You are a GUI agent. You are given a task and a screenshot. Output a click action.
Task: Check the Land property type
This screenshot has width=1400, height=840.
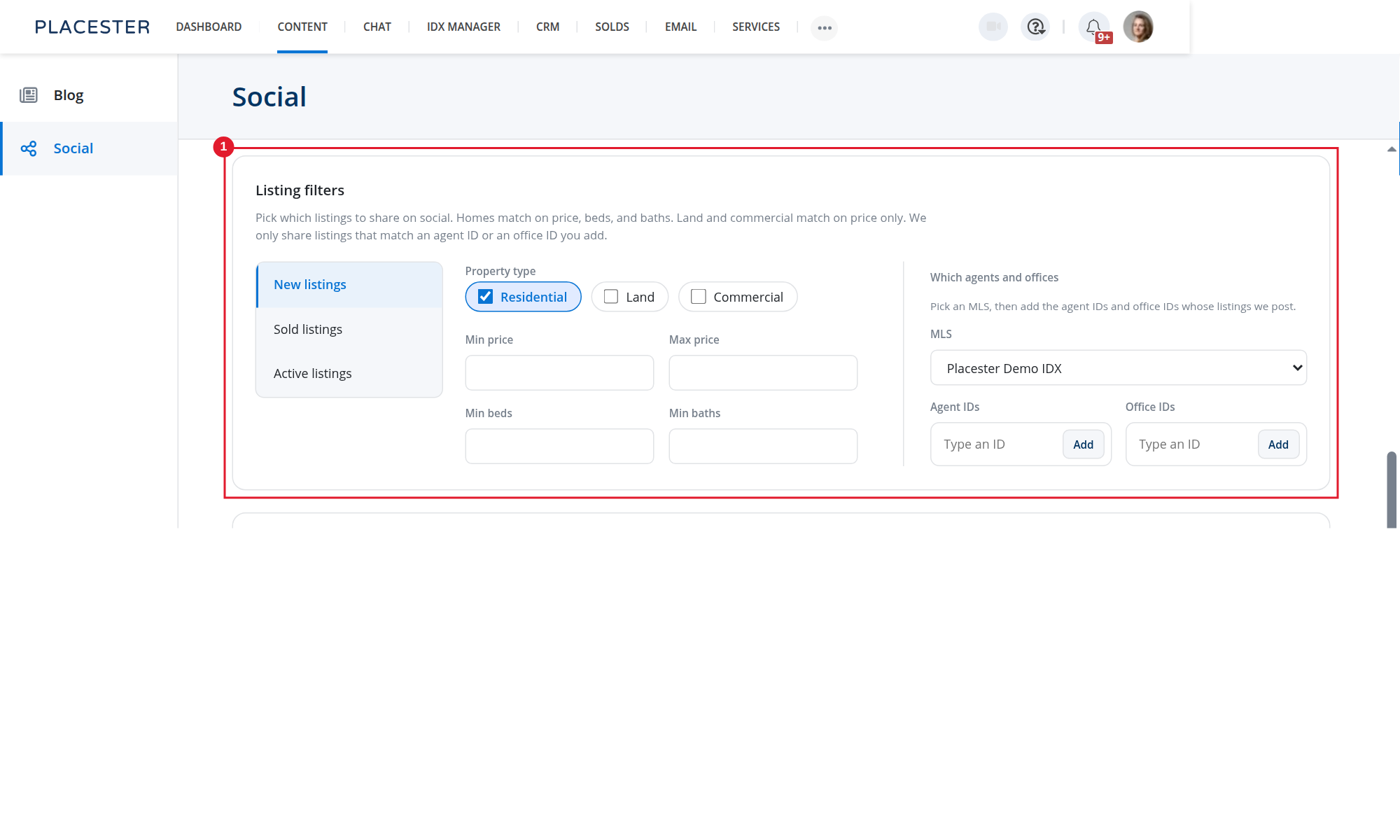pos(611,297)
